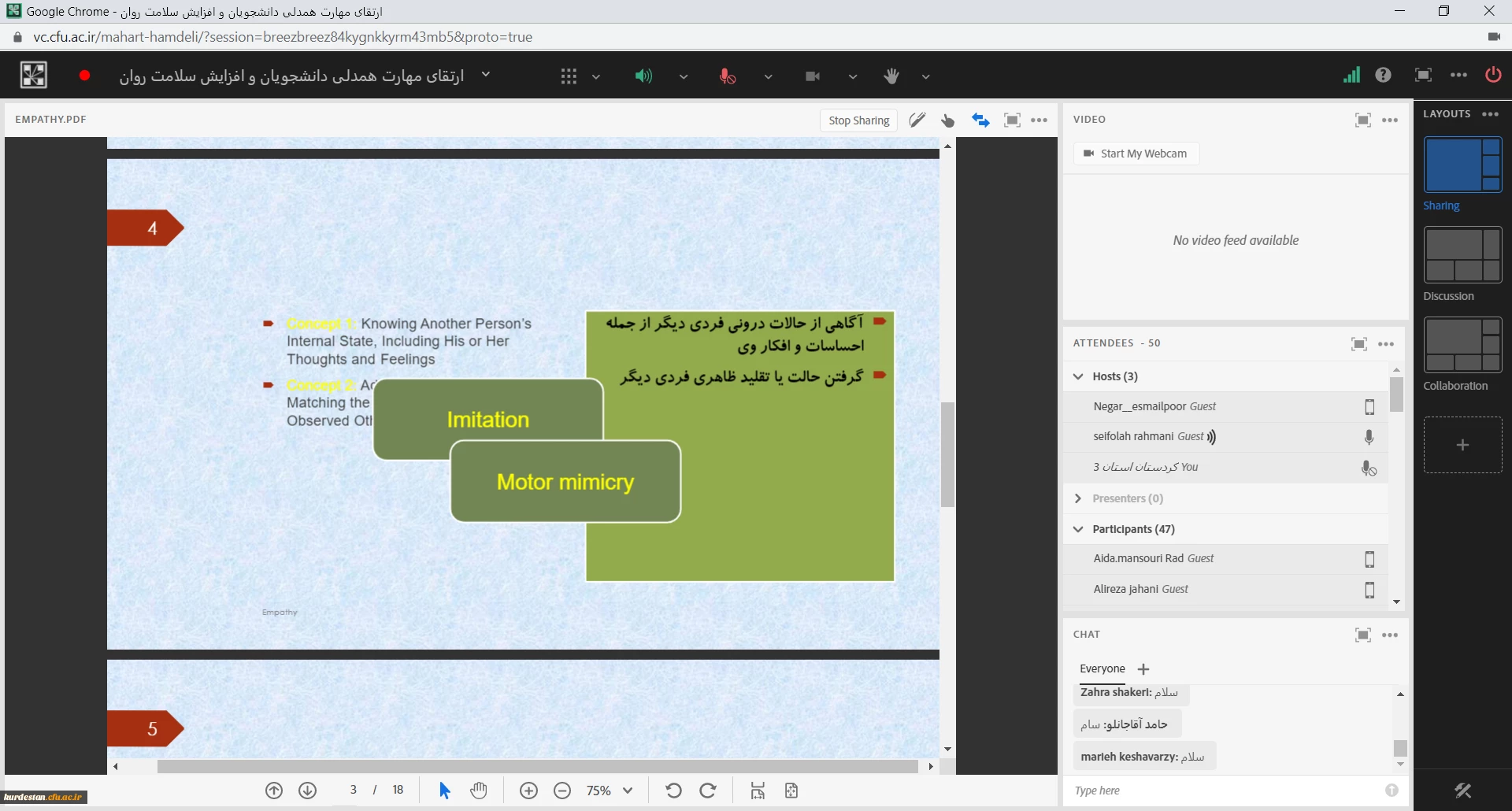Click the pointer icon in share toolbar
This screenshot has height=811, width=1512.
[948, 120]
